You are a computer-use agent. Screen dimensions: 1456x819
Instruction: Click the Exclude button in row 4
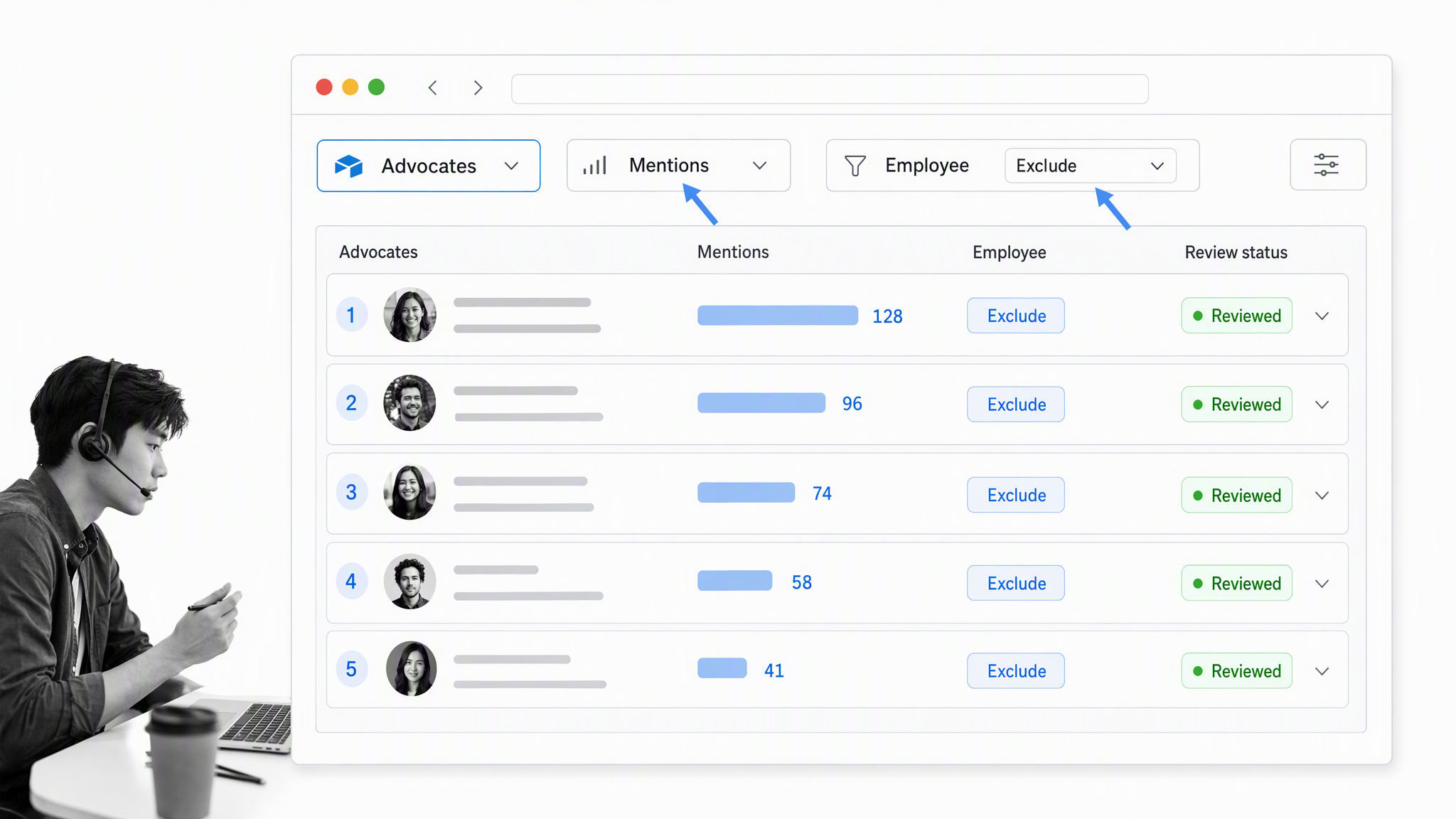click(x=1016, y=583)
